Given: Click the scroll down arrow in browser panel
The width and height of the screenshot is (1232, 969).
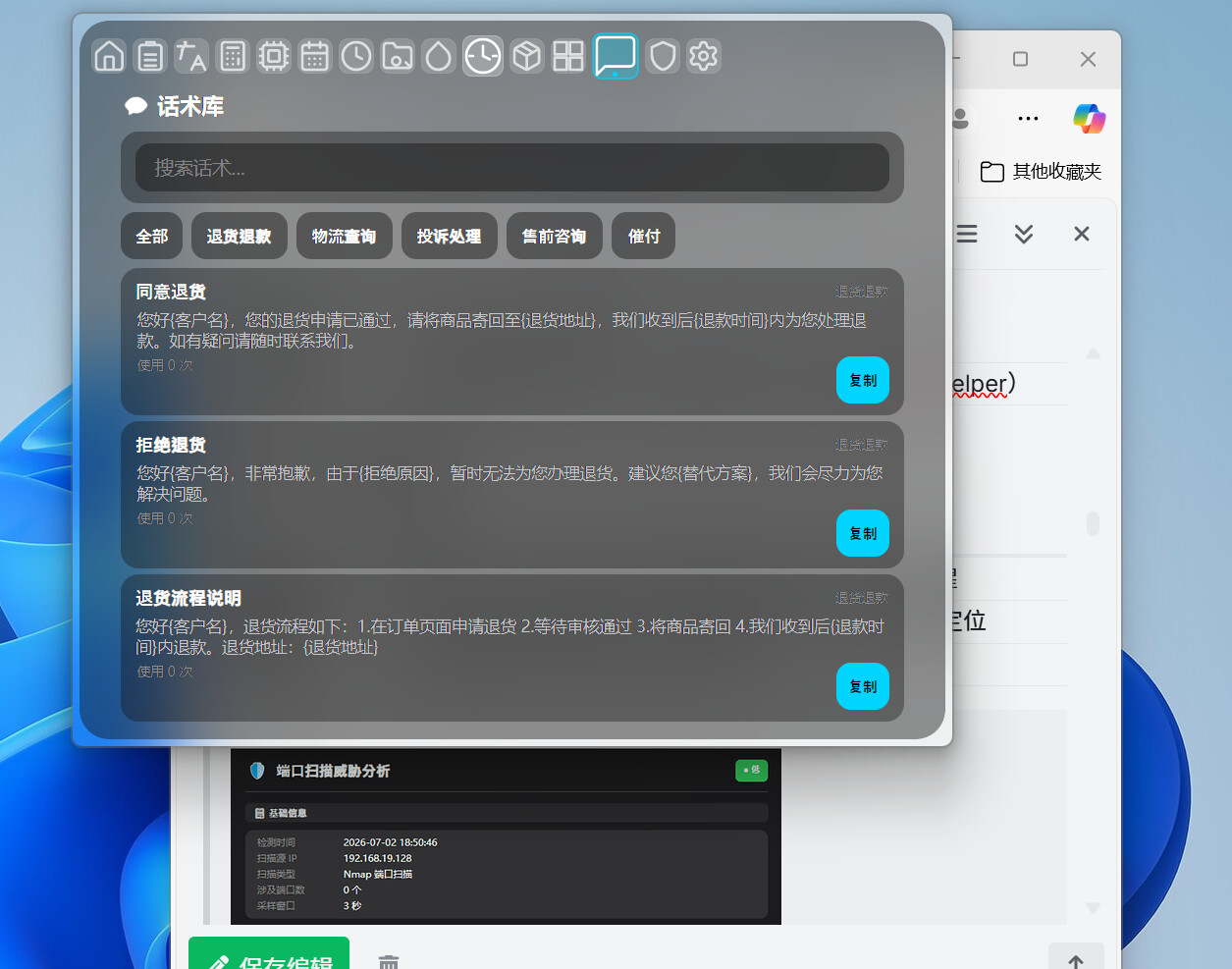Looking at the screenshot, I should 1093,908.
